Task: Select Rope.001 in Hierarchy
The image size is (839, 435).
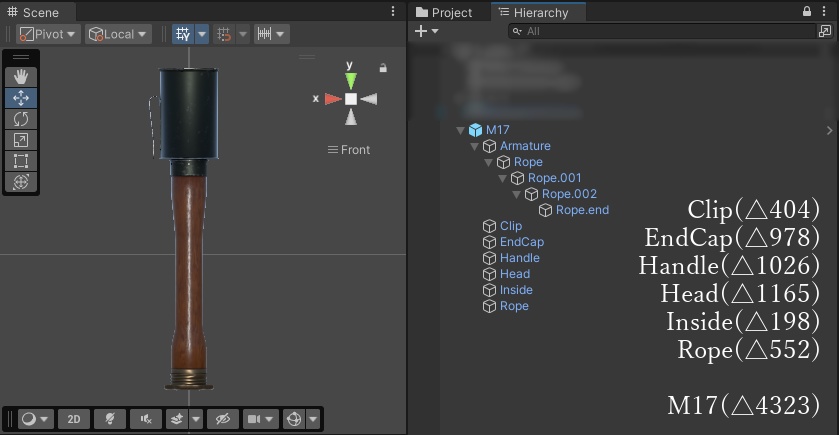Action: (554, 178)
